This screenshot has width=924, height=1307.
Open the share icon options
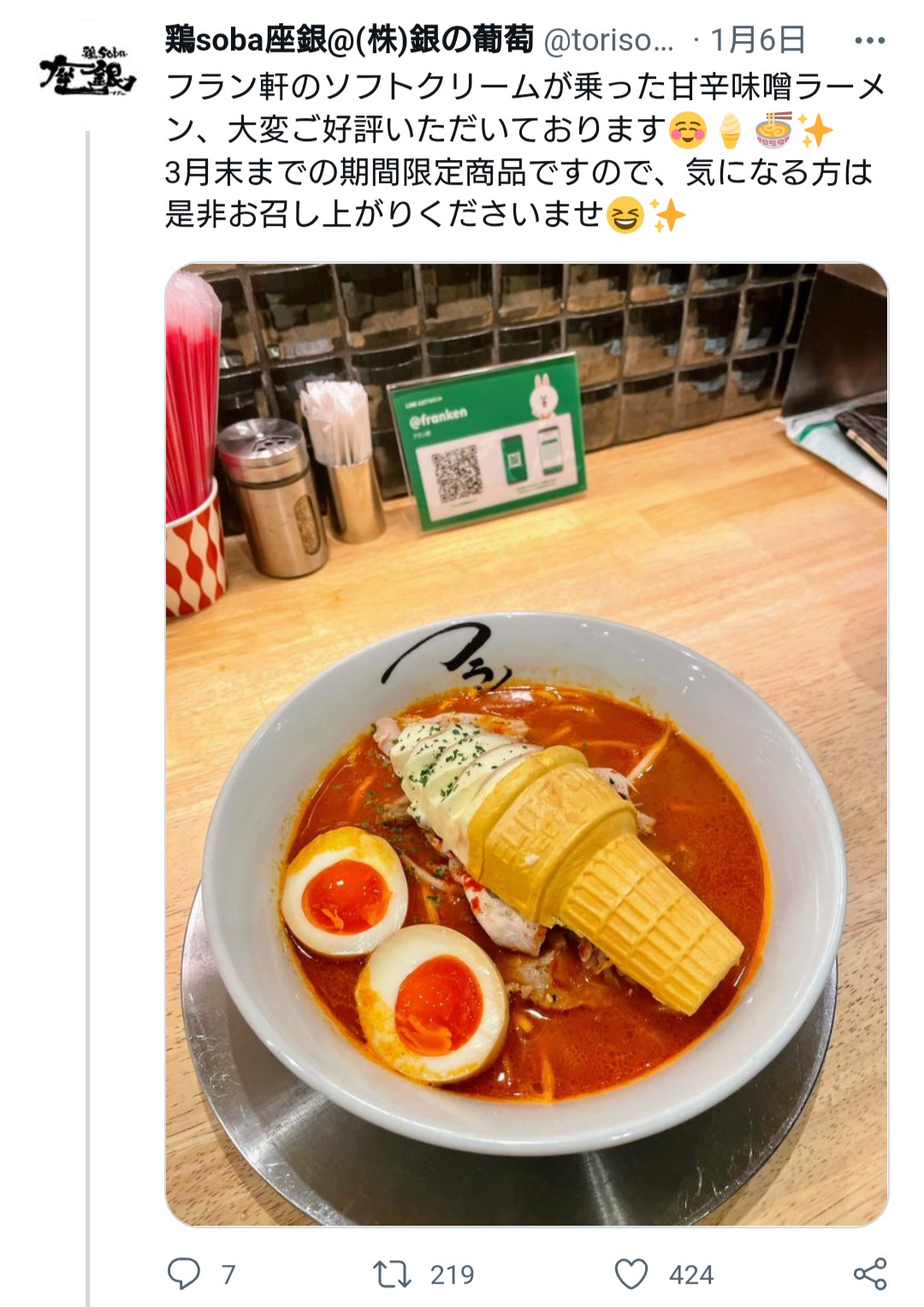tap(870, 1274)
